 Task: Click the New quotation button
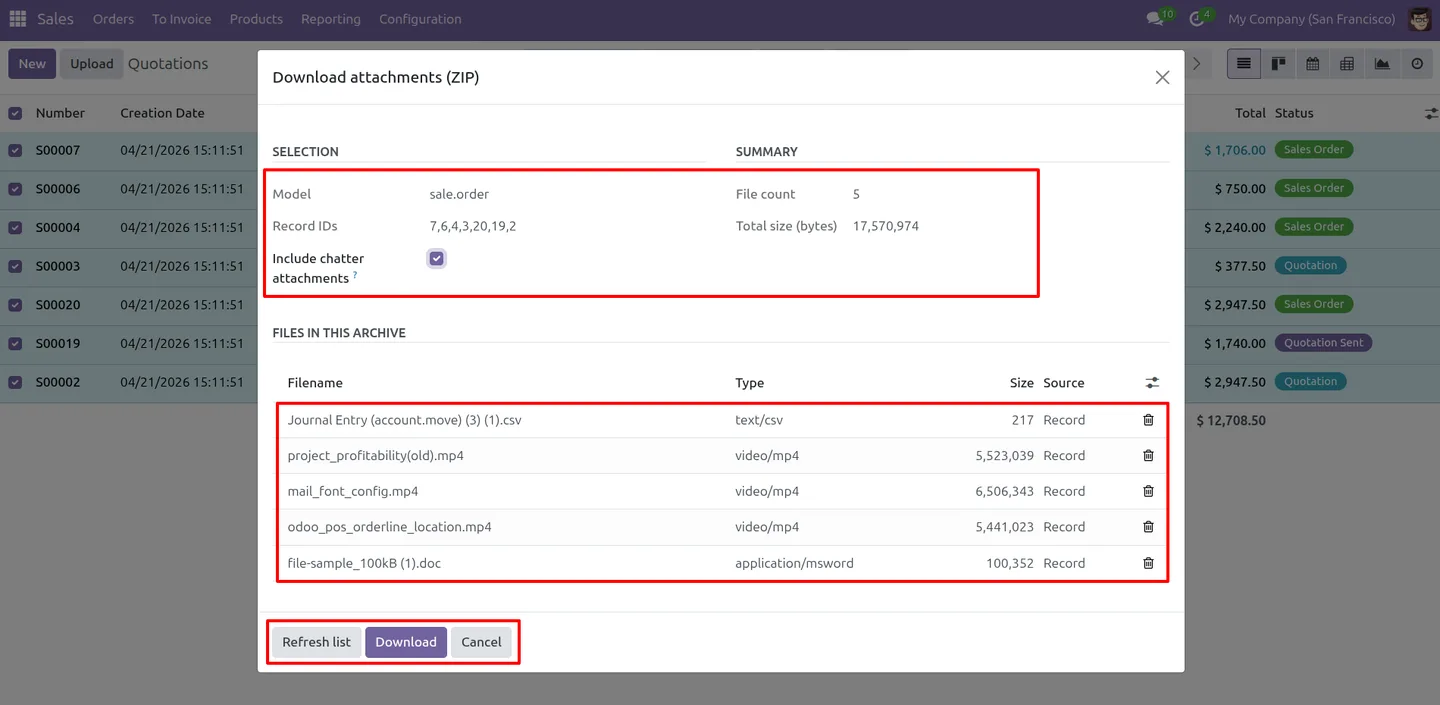(32, 64)
